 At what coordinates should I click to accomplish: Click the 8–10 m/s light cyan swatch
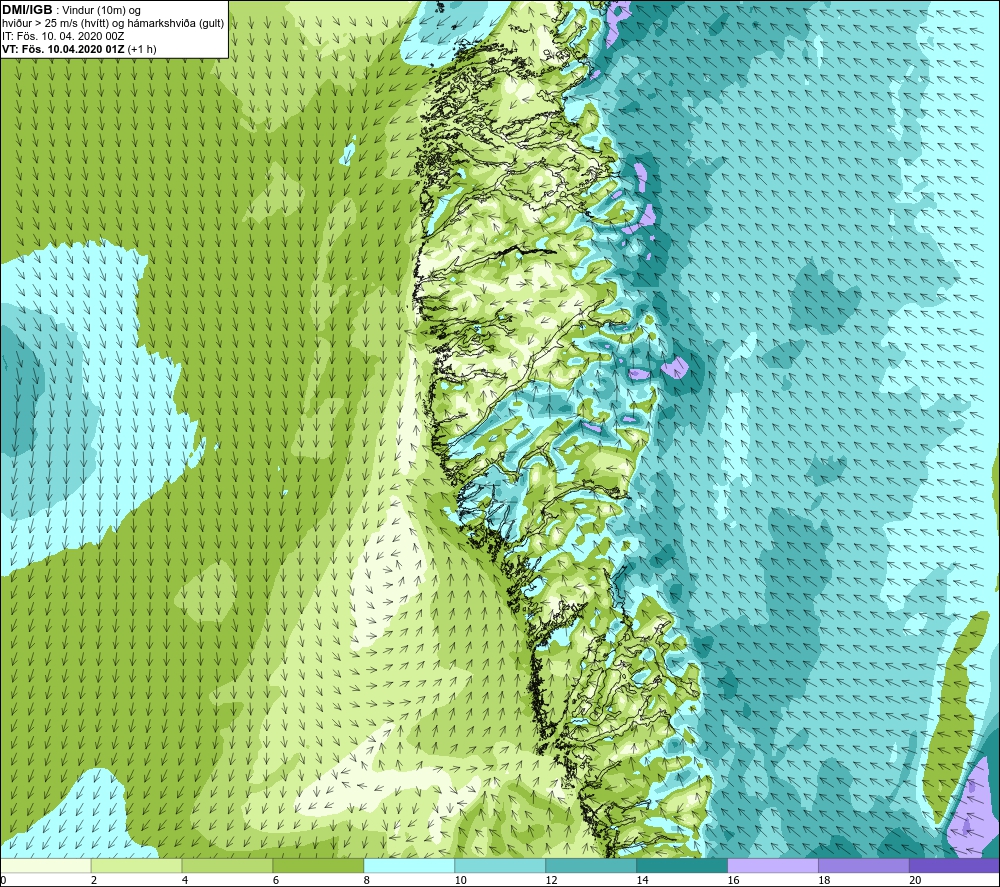click(409, 865)
